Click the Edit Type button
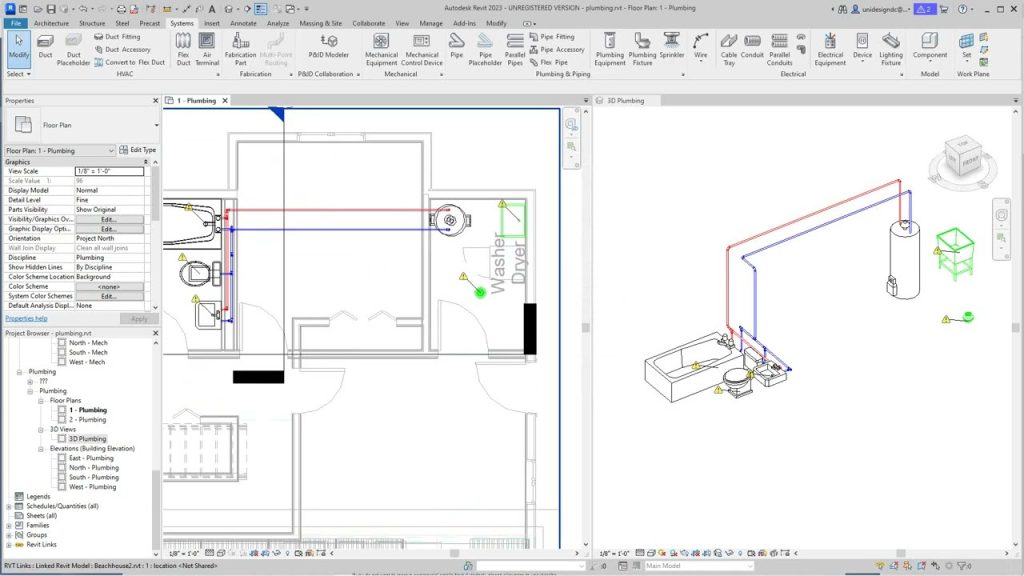1024x576 pixels. pos(137,150)
